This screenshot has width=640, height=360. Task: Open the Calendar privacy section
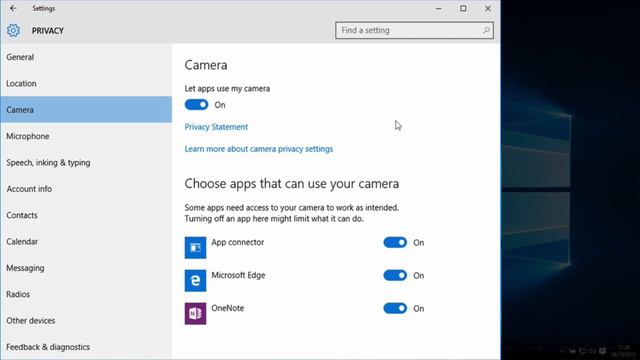(x=86, y=241)
